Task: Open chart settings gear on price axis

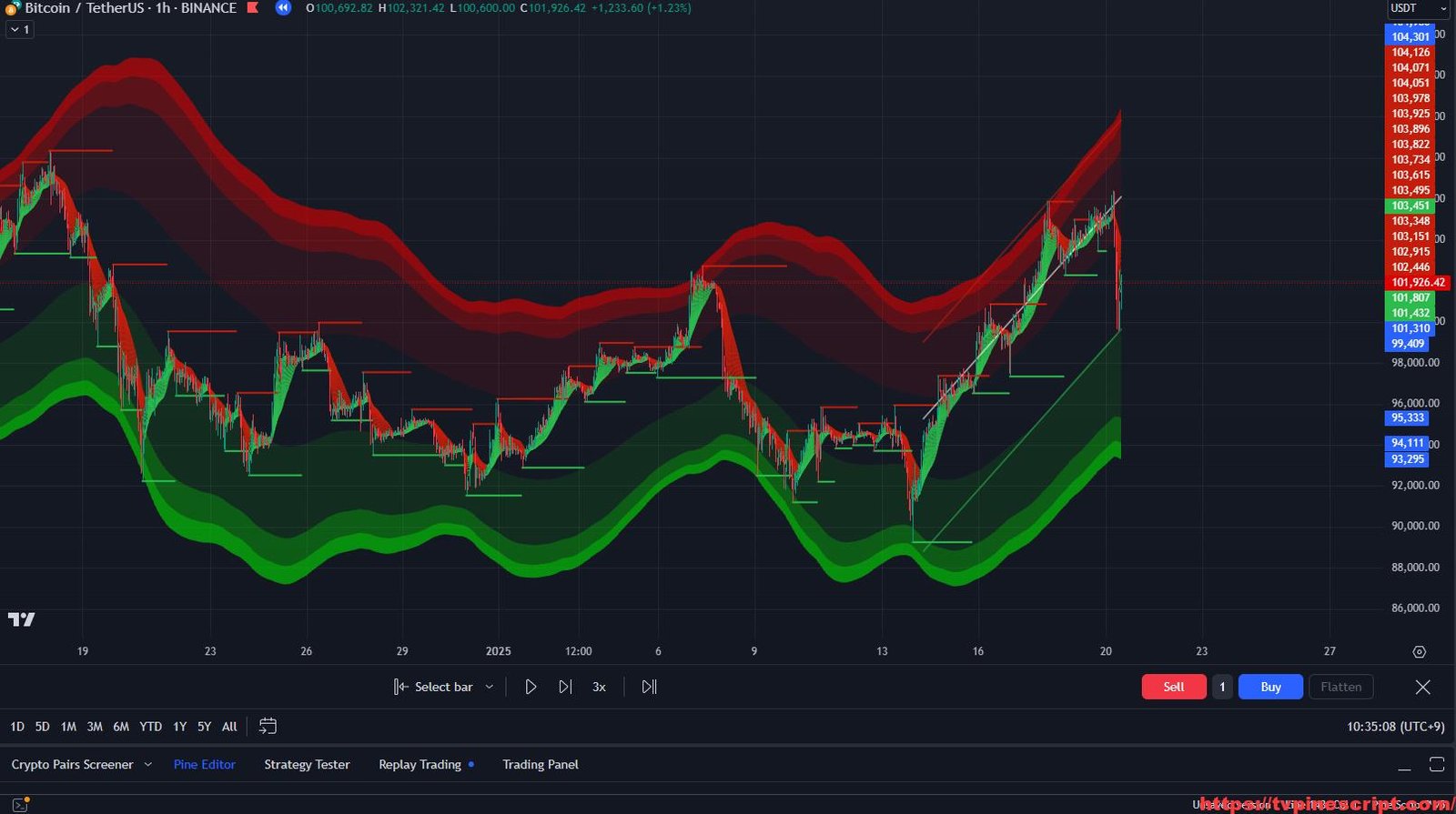Action: 1419,652
